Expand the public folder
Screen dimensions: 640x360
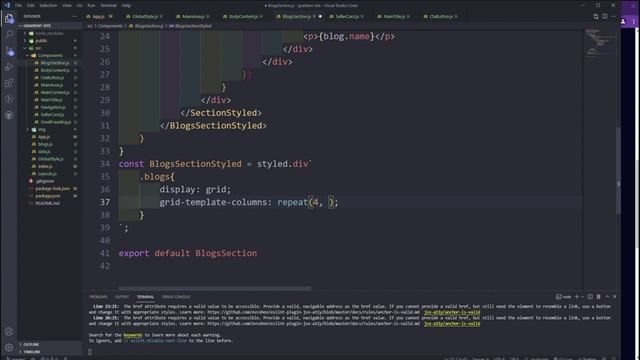click(41, 41)
